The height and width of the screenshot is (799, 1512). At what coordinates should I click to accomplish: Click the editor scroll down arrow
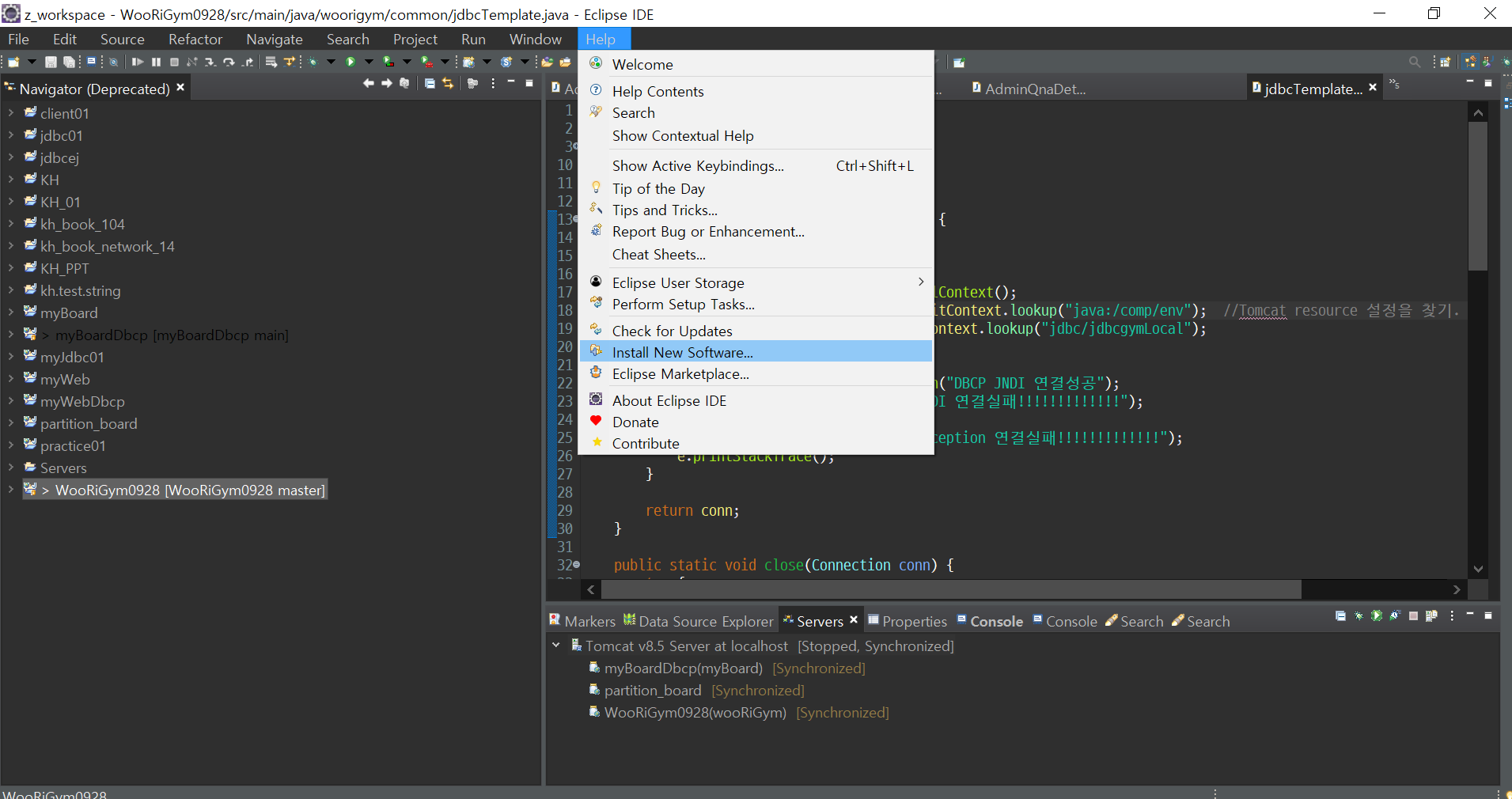[1477, 569]
